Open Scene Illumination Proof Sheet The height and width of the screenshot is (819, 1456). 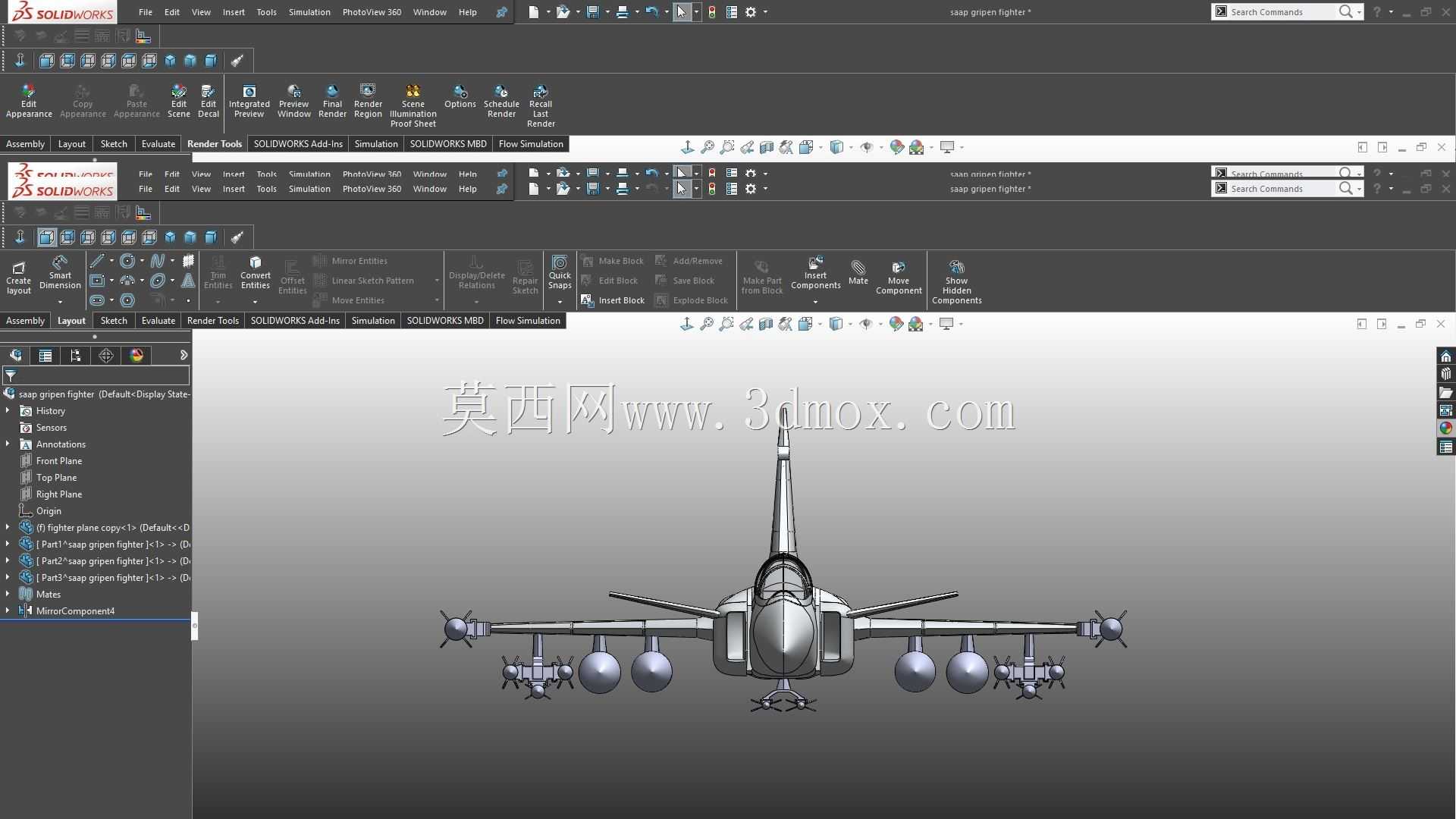pos(413,106)
